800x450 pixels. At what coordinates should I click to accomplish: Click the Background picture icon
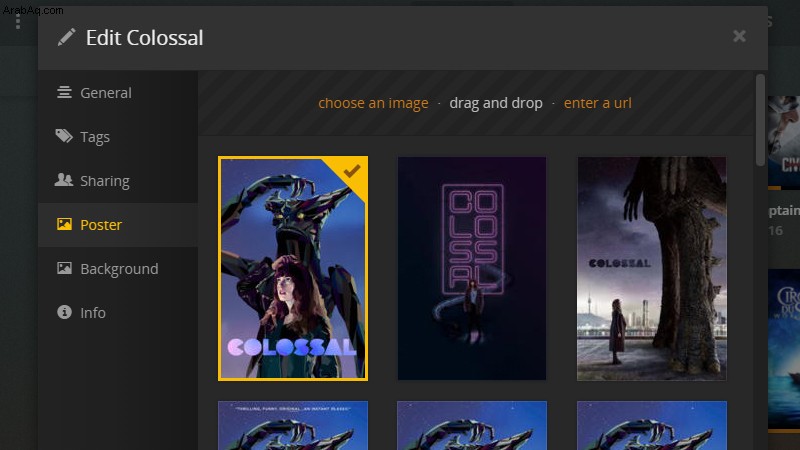point(64,268)
